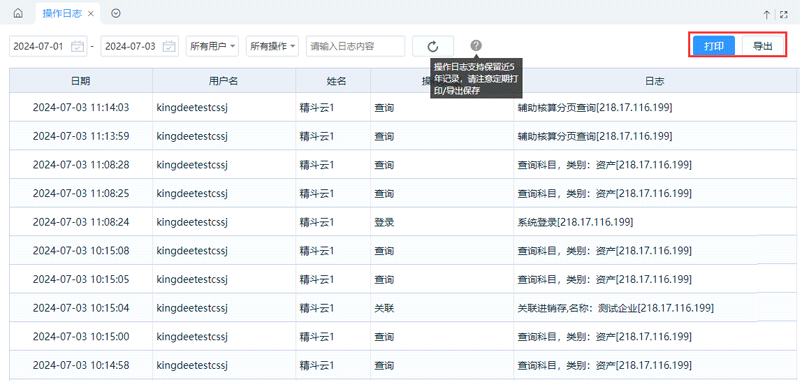Open the tab list dropdown circle icon

point(116,13)
